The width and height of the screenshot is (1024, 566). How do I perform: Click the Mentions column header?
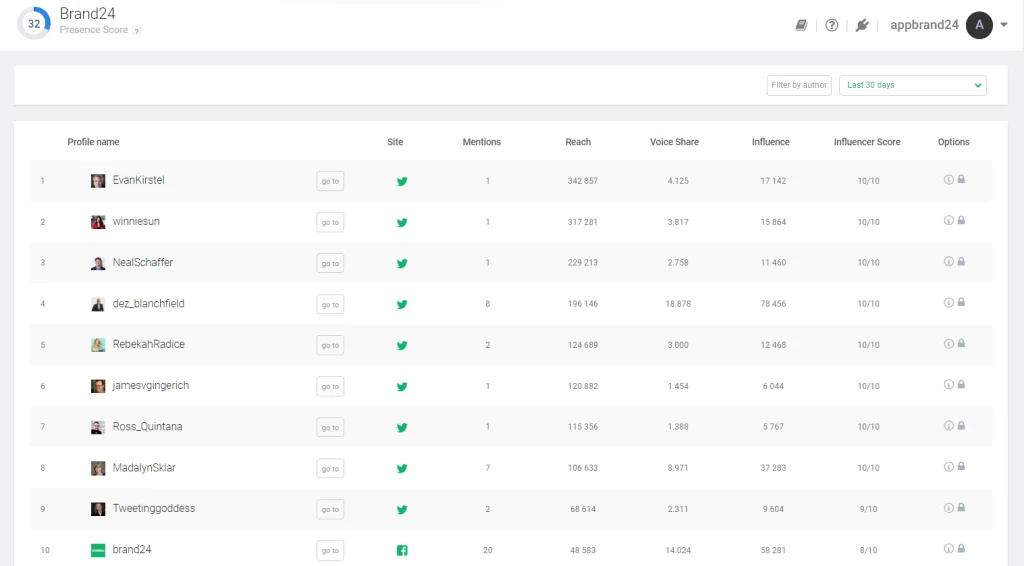point(481,142)
